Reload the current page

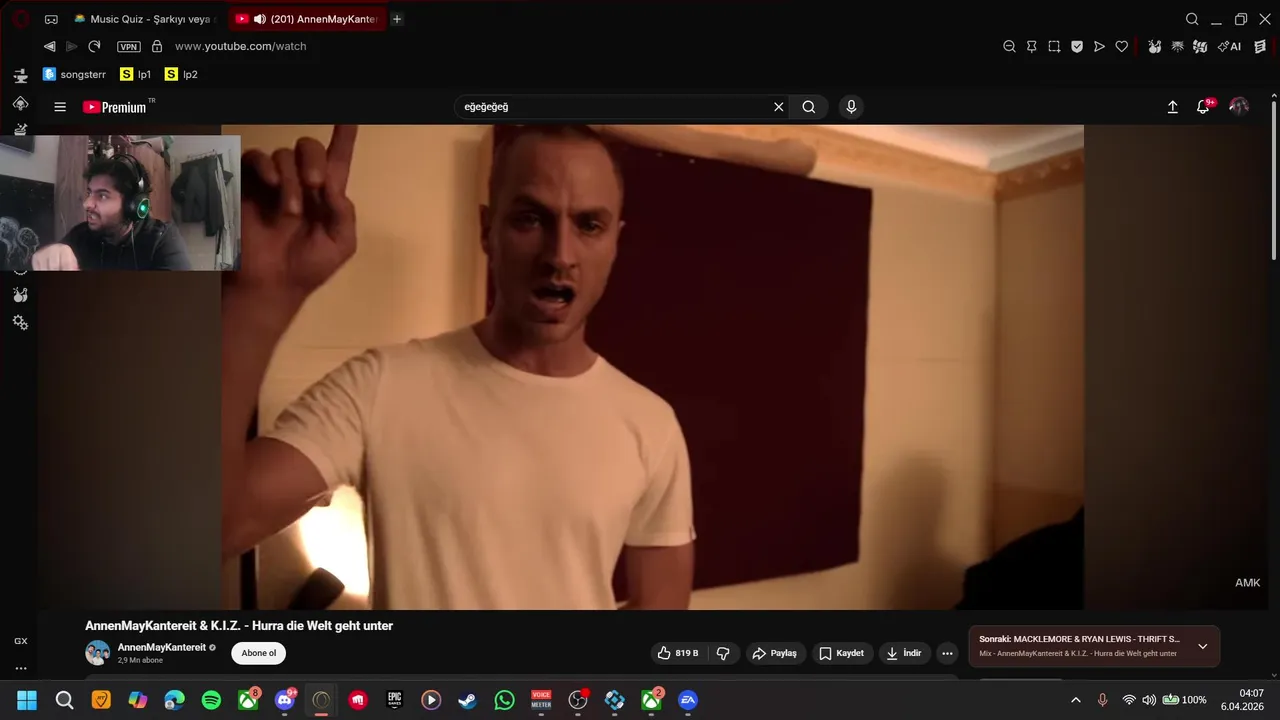(x=94, y=46)
